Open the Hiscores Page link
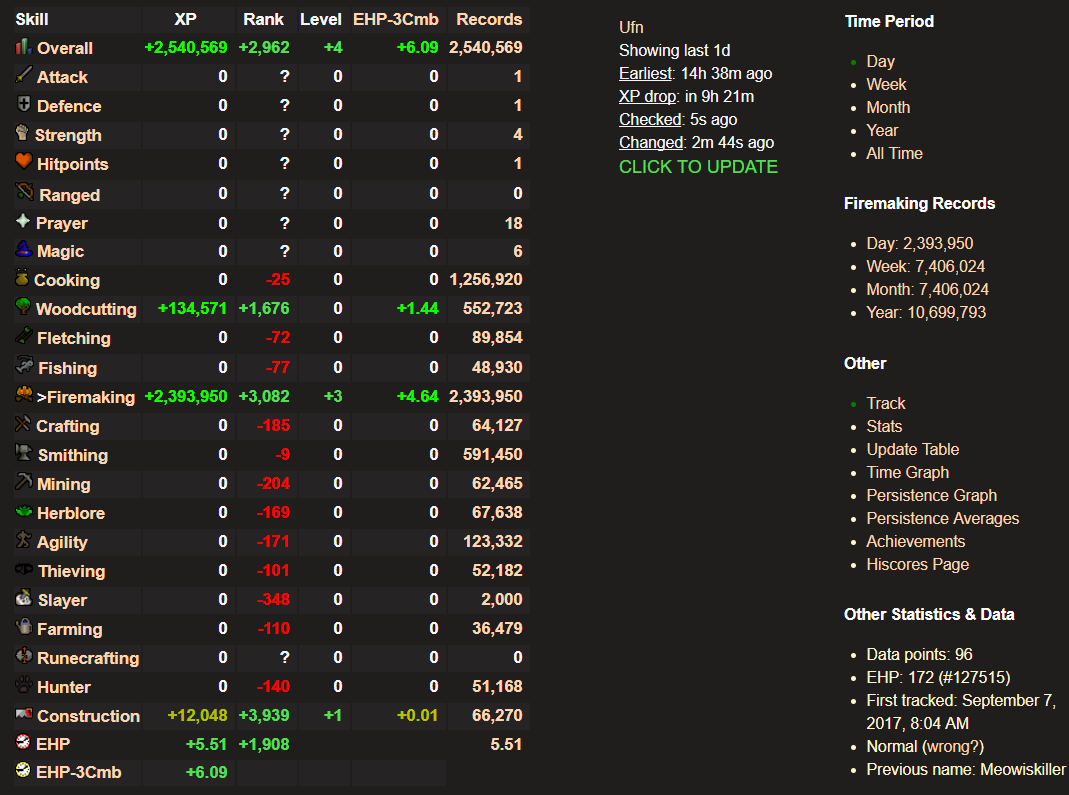This screenshot has width=1069, height=795. pos(917,565)
